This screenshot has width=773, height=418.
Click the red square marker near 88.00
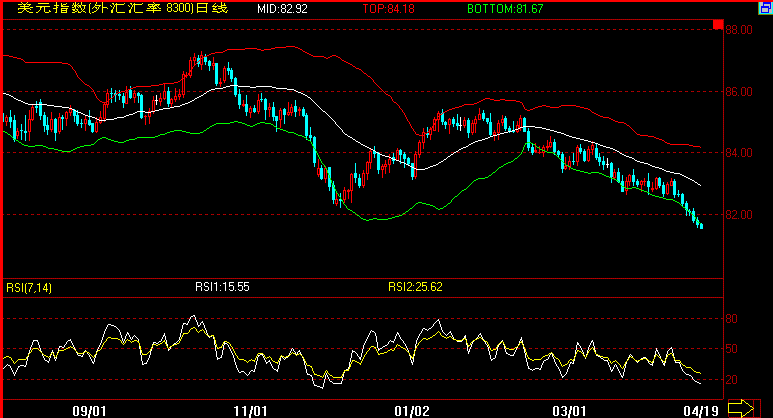(718, 25)
